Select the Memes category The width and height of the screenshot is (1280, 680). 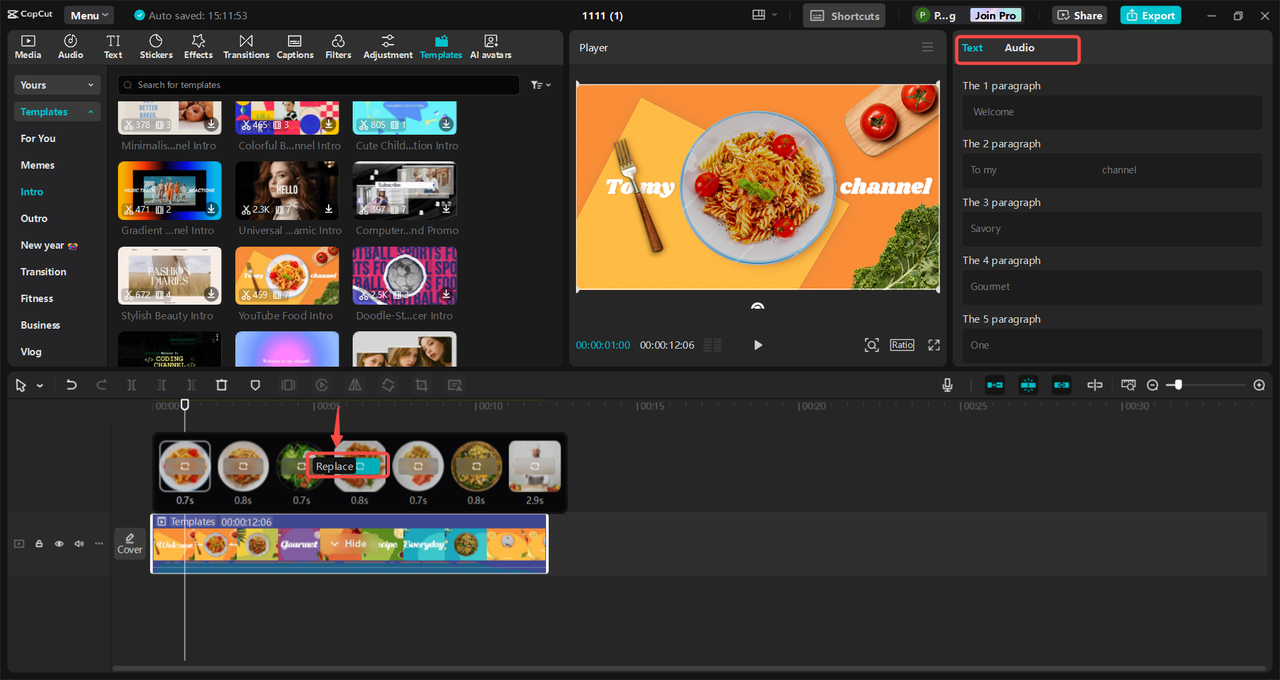[38, 165]
